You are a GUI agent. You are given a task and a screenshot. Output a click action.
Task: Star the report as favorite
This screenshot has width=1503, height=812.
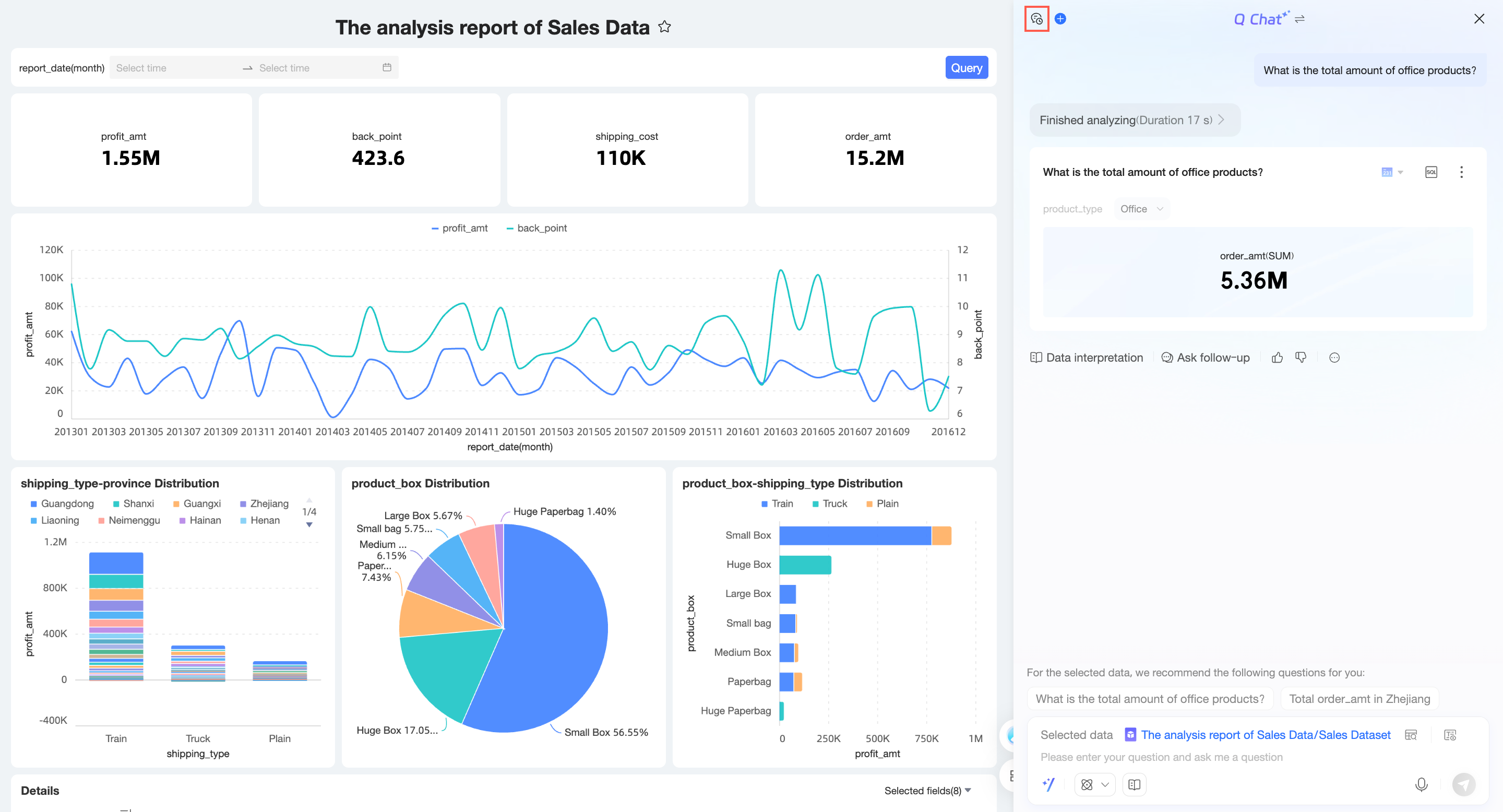point(664,27)
